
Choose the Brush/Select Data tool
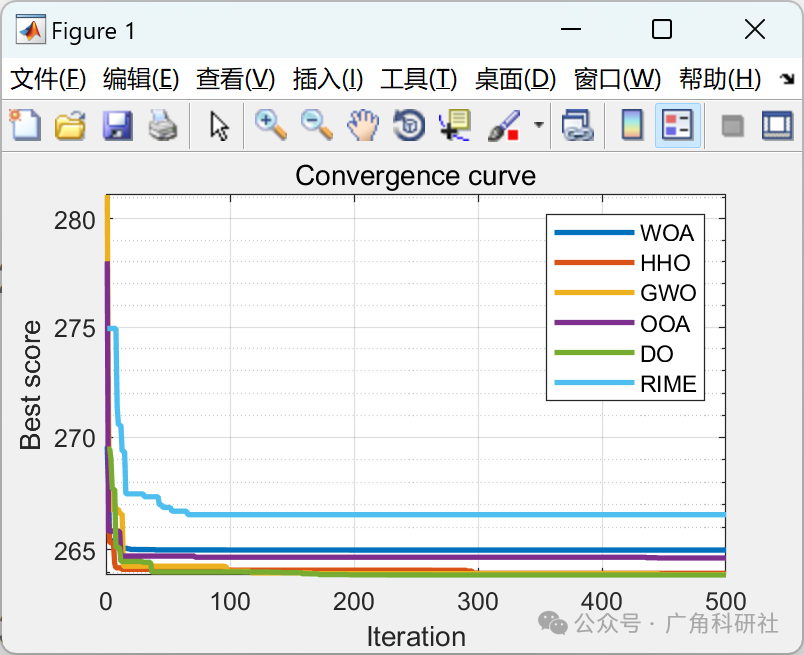(x=504, y=125)
